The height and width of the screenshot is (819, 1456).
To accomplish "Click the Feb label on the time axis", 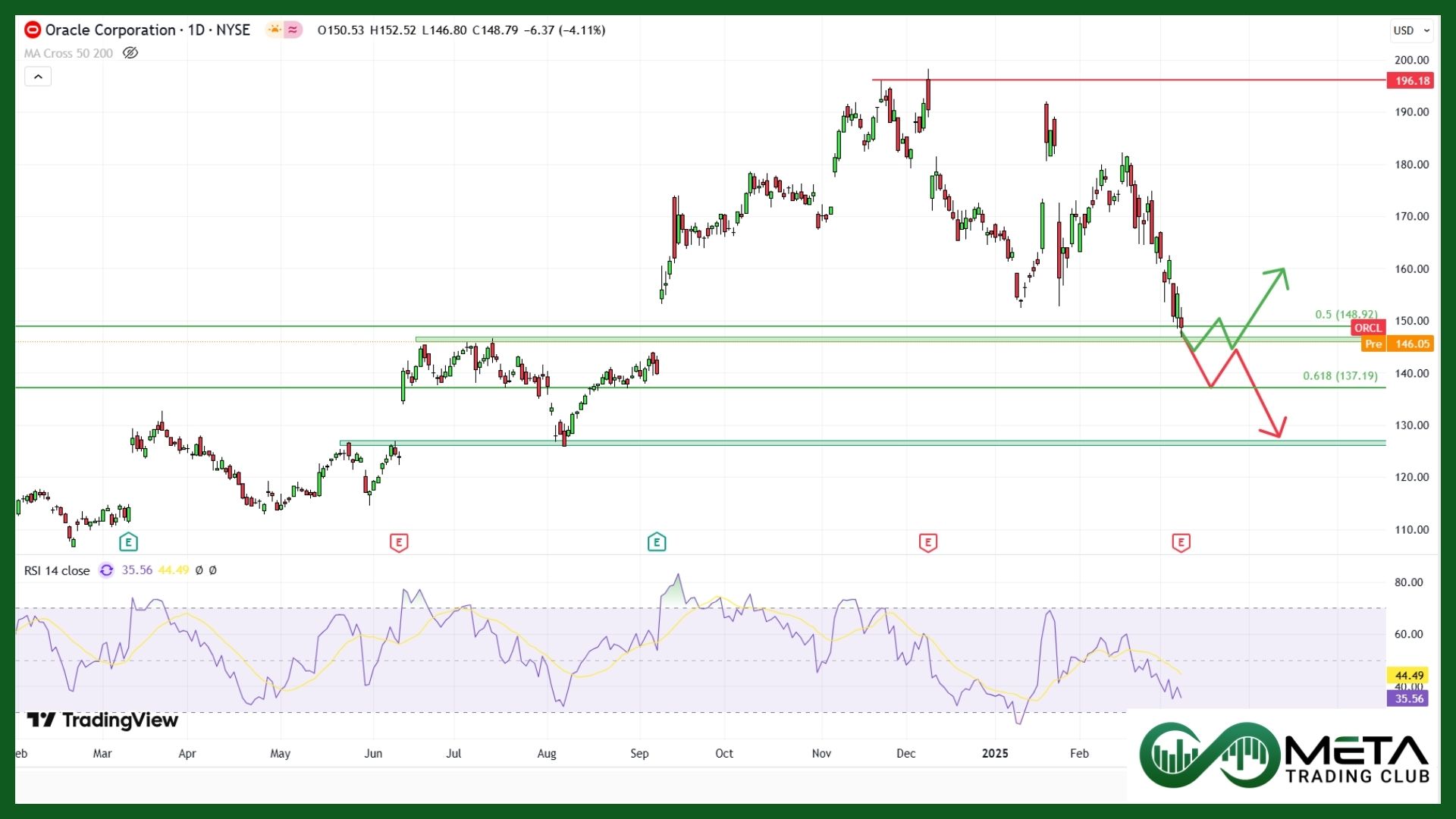I will (1079, 753).
